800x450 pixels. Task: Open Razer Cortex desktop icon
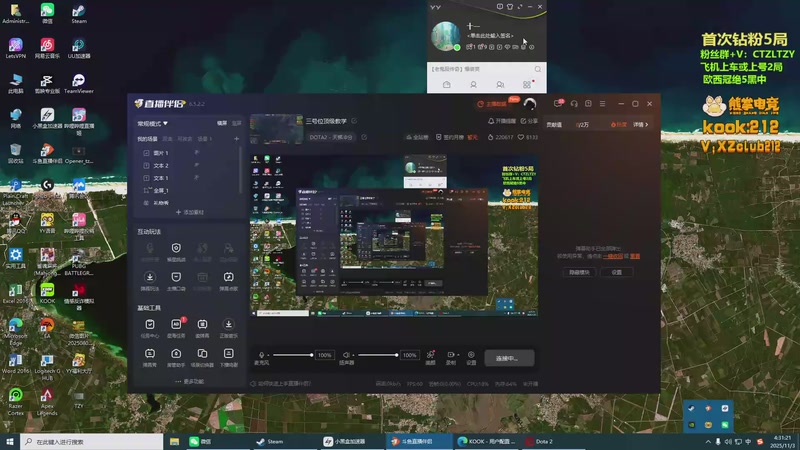pyautogui.click(x=15, y=402)
